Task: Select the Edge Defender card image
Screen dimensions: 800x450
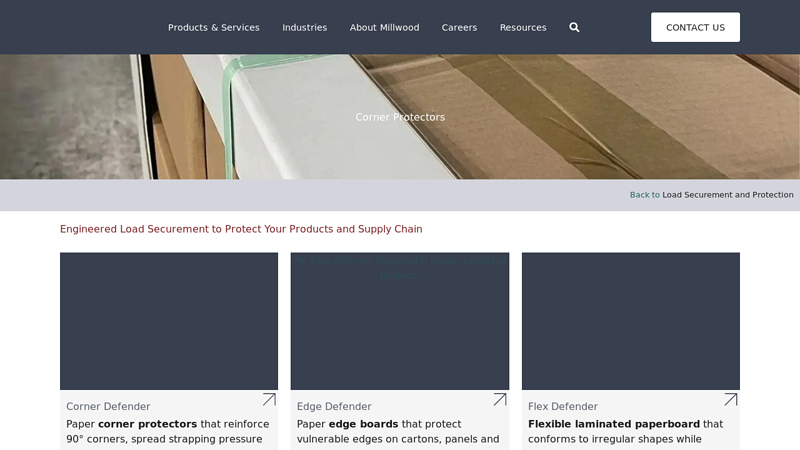Action: click(400, 321)
